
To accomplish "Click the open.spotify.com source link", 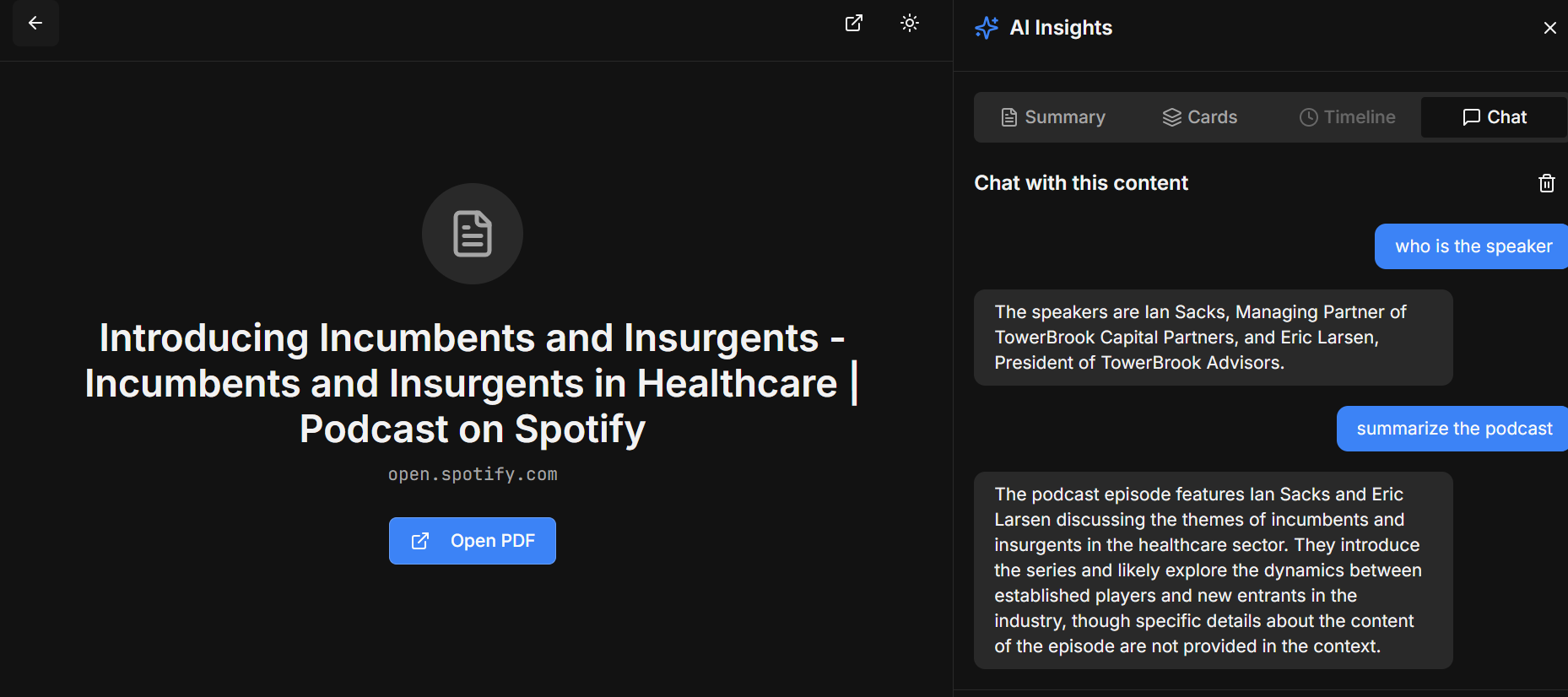I will pyautogui.click(x=473, y=474).
